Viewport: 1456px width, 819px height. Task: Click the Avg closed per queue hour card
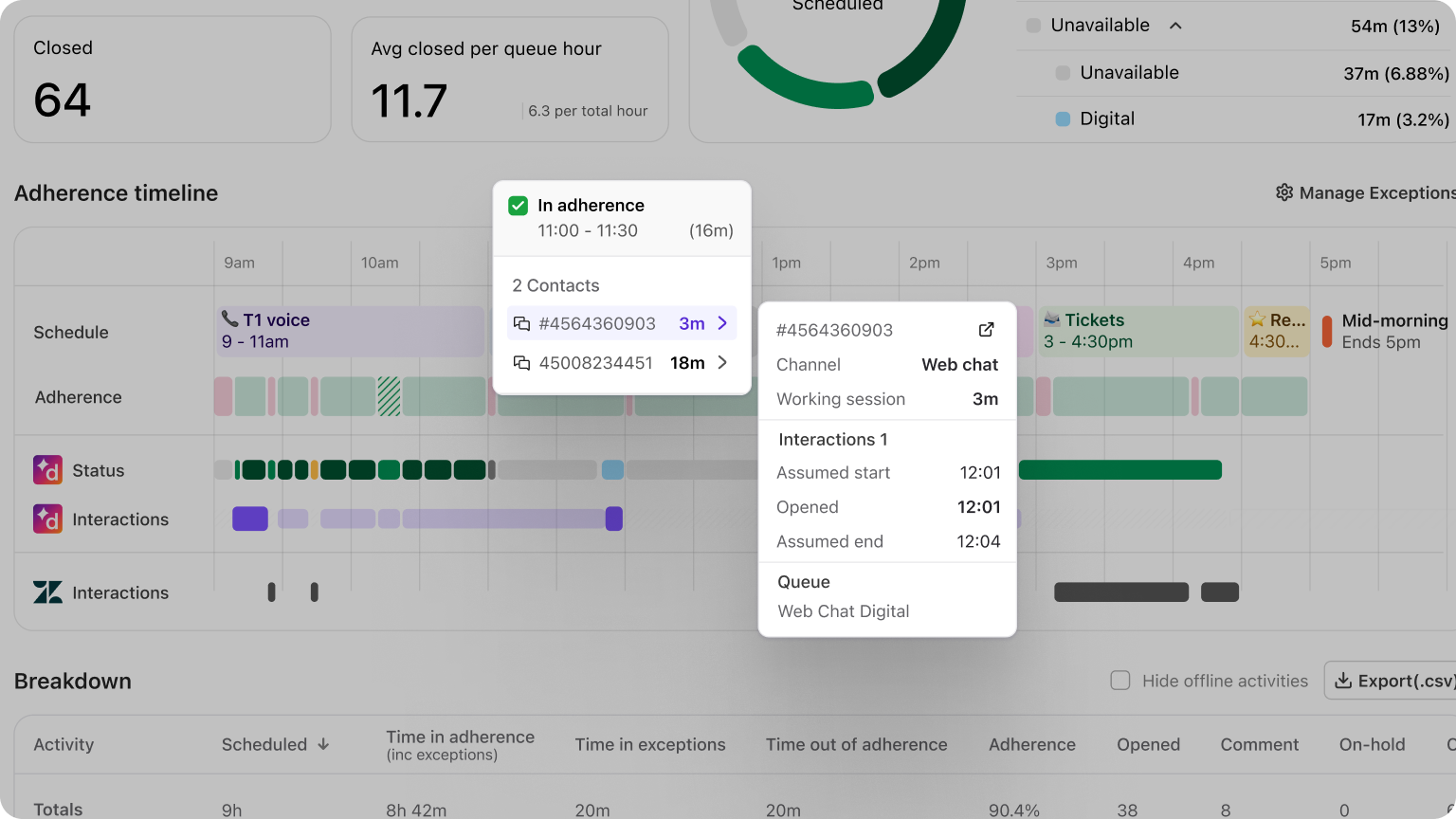click(510, 80)
